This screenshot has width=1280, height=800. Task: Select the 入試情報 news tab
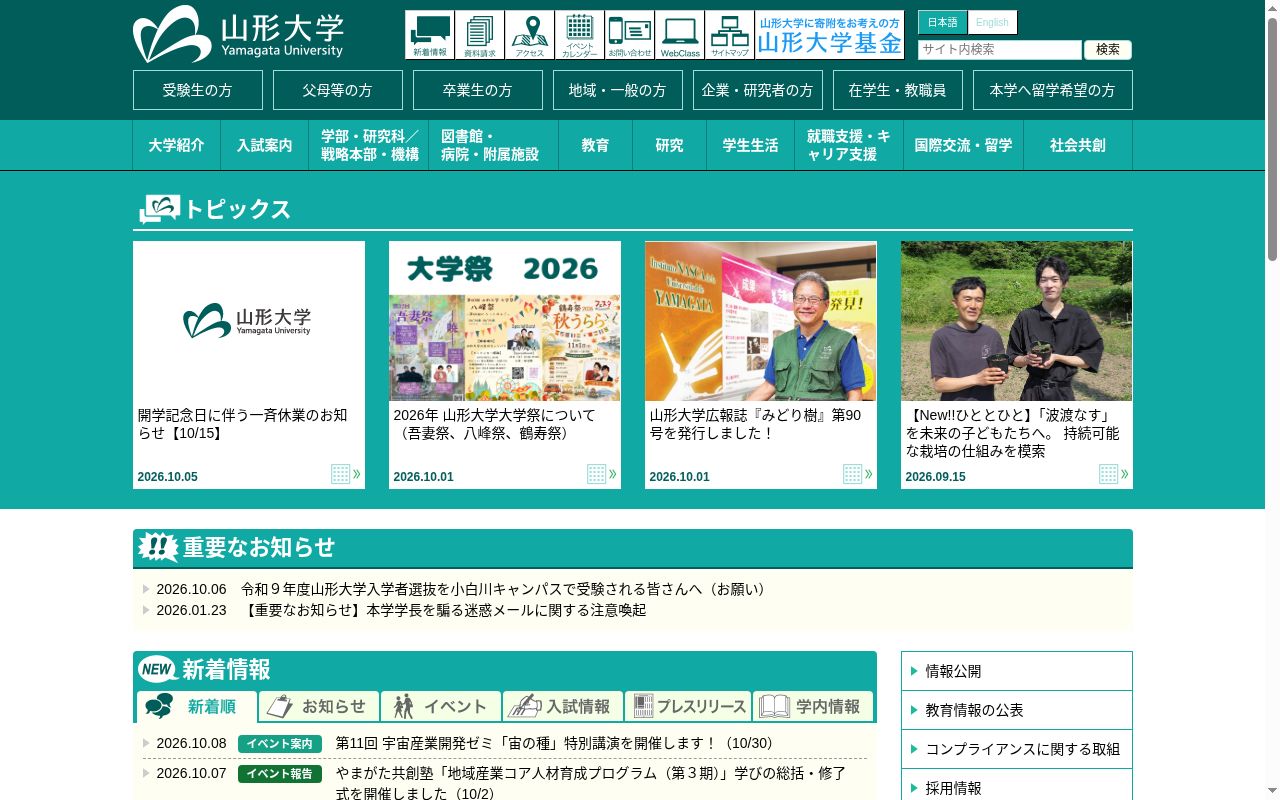tap(563, 706)
